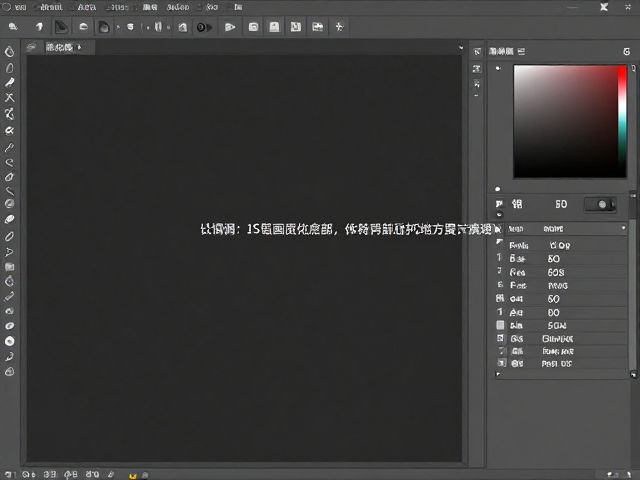Expand the small arrow below the properties list

(498, 374)
